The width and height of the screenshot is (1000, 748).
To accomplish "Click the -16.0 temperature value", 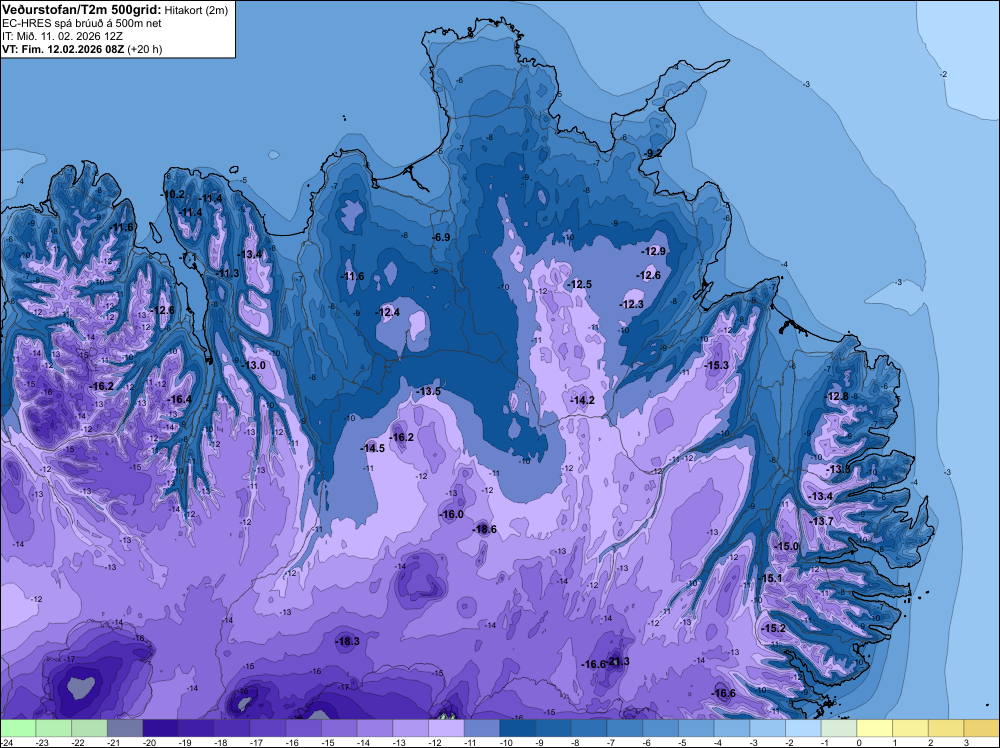I will [451, 515].
